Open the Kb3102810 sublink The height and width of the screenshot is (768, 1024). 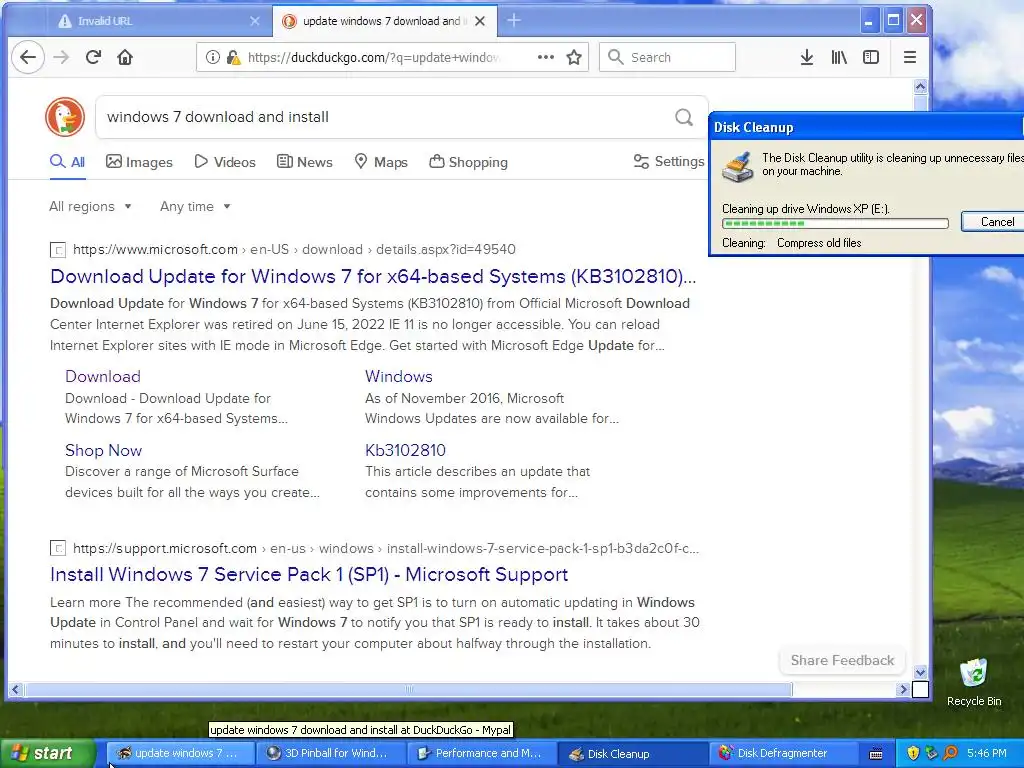click(405, 450)
